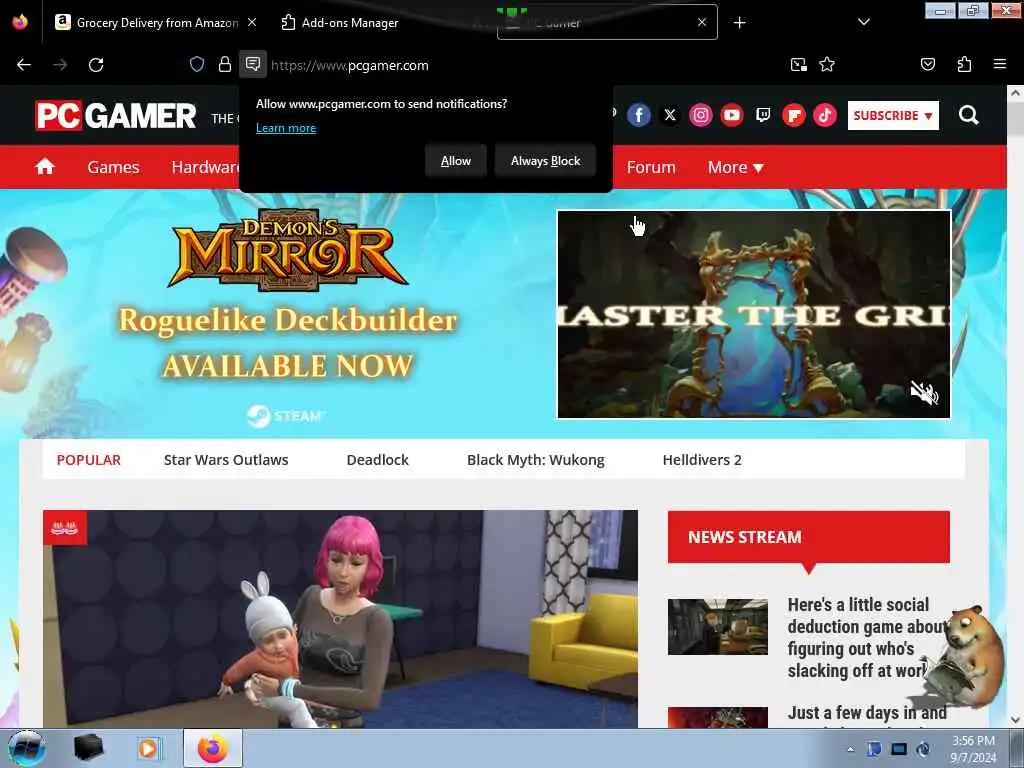The image size is (1024, 768).
Task: Open PC Gamer's TikTok icon
Action: coord(825,116)
